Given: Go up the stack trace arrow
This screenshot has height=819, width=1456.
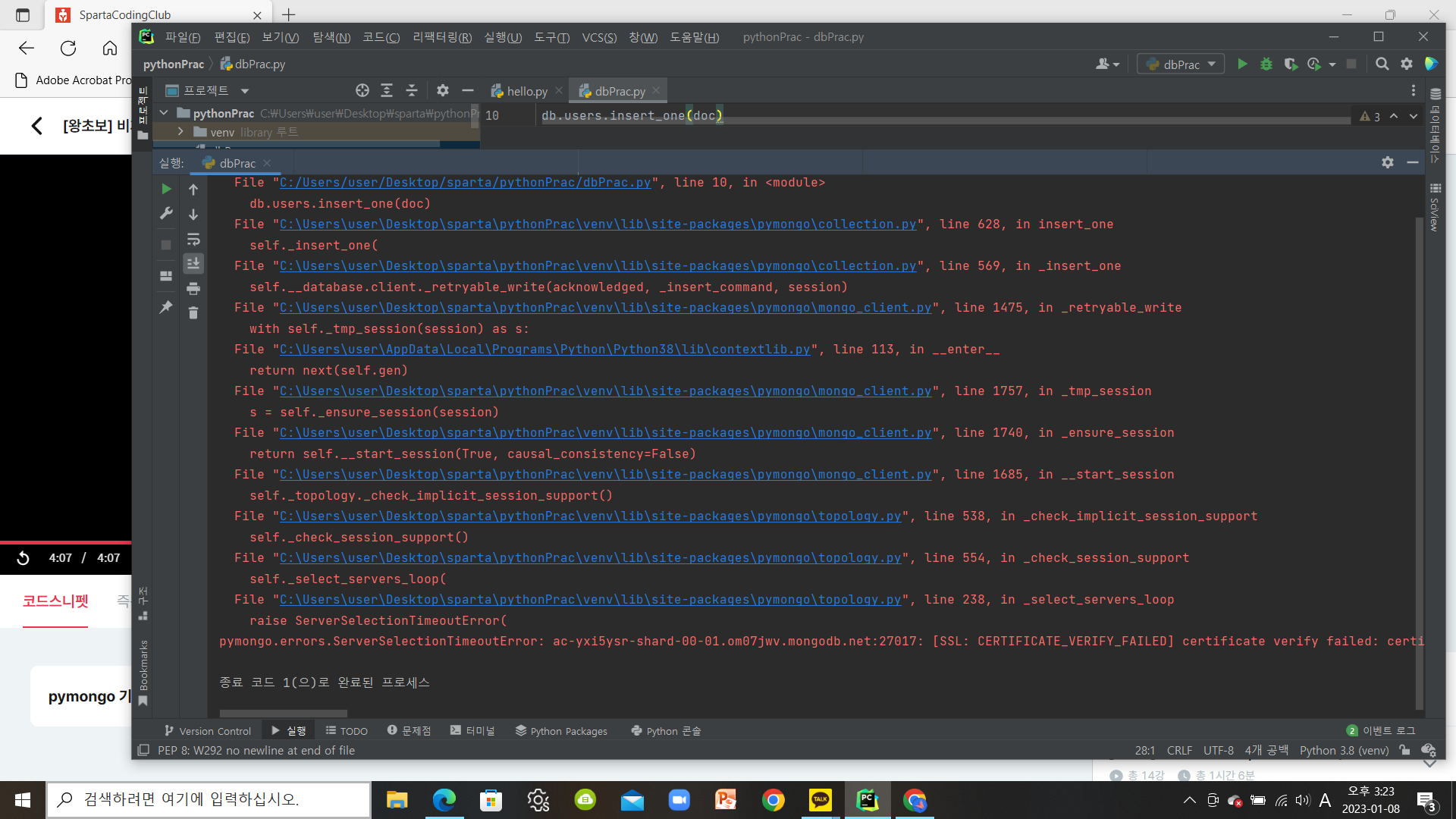Looking at the screenshot, I should 193,190.
